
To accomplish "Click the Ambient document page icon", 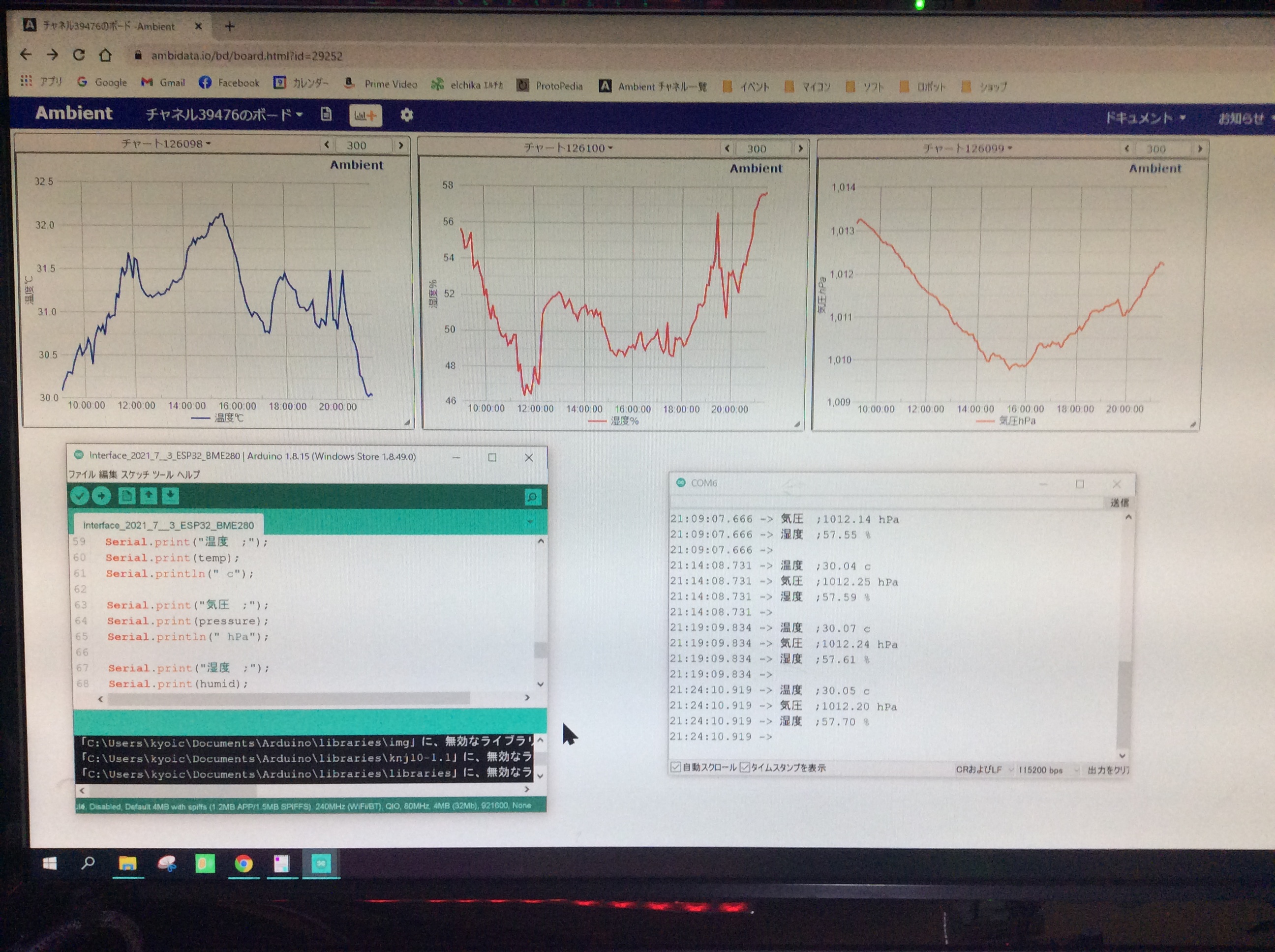I will (x=326, y=114).
